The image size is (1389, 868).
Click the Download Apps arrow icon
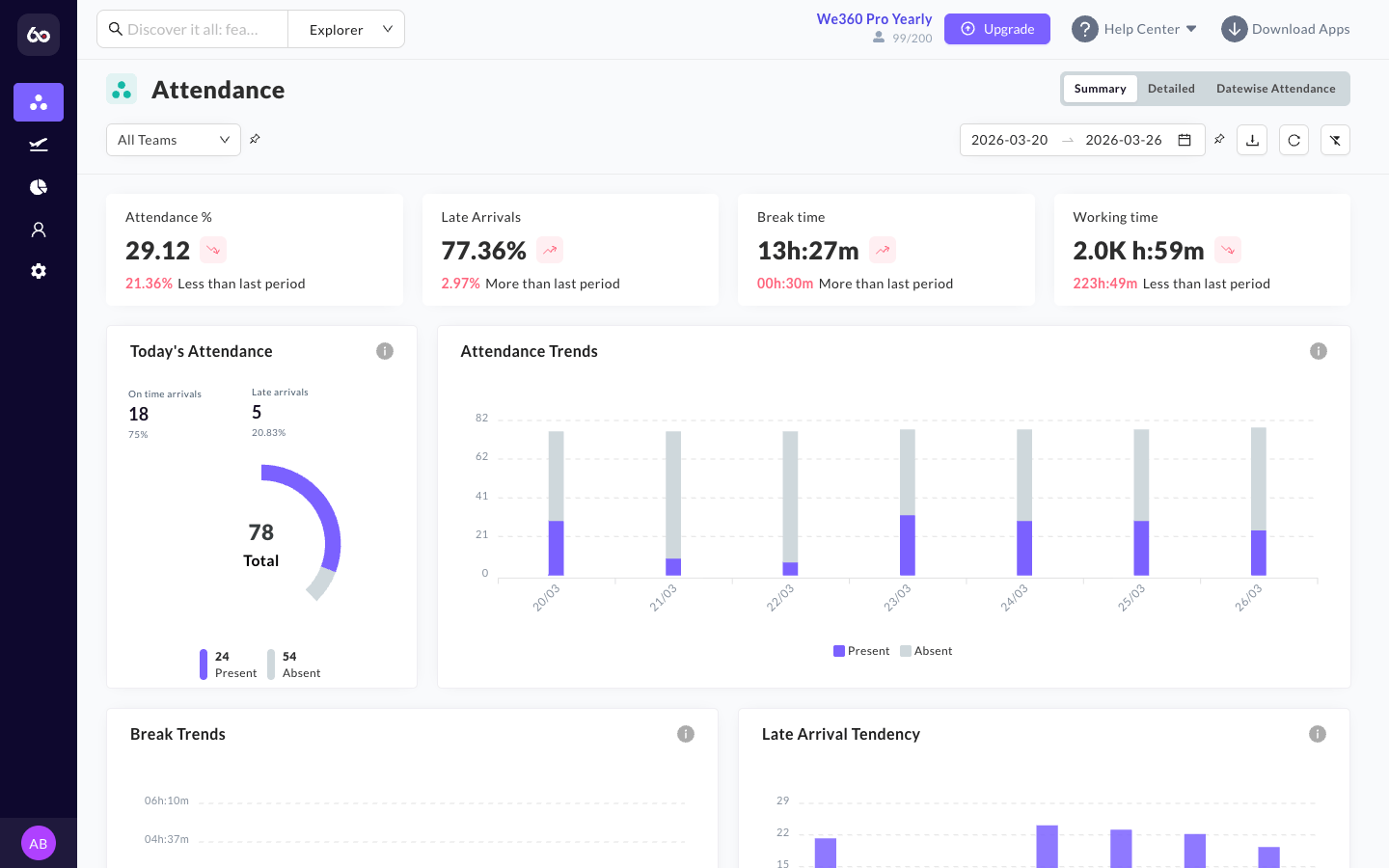1235,29
